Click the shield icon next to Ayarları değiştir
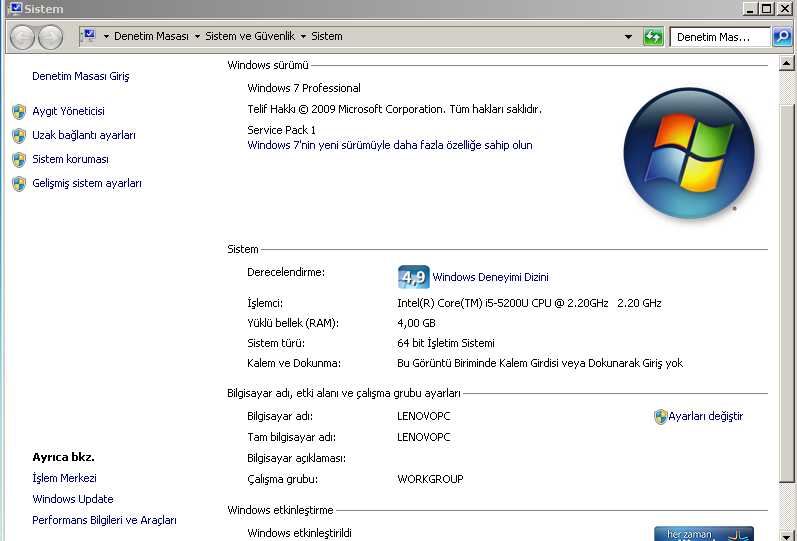The width and height of the screenshot is (797, 541). pyautogui.click(x=660, y=417)
